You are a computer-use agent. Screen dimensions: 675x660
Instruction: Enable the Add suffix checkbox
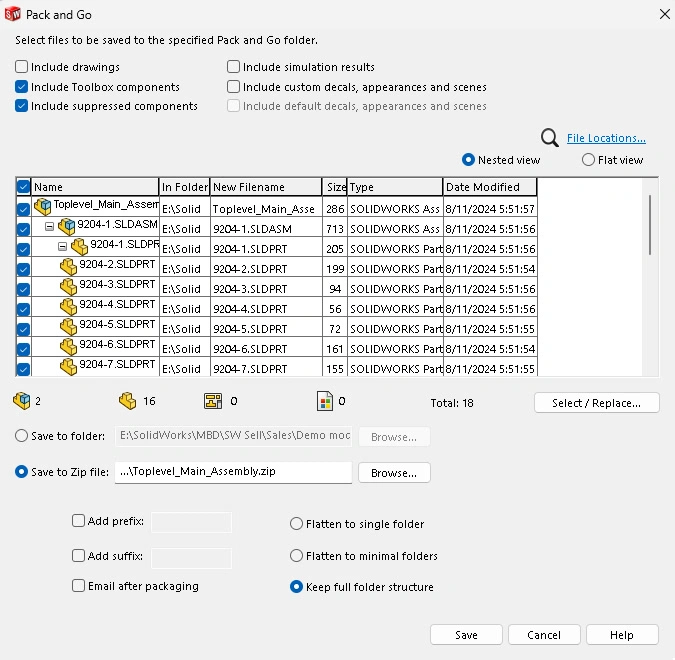(78, 556)
